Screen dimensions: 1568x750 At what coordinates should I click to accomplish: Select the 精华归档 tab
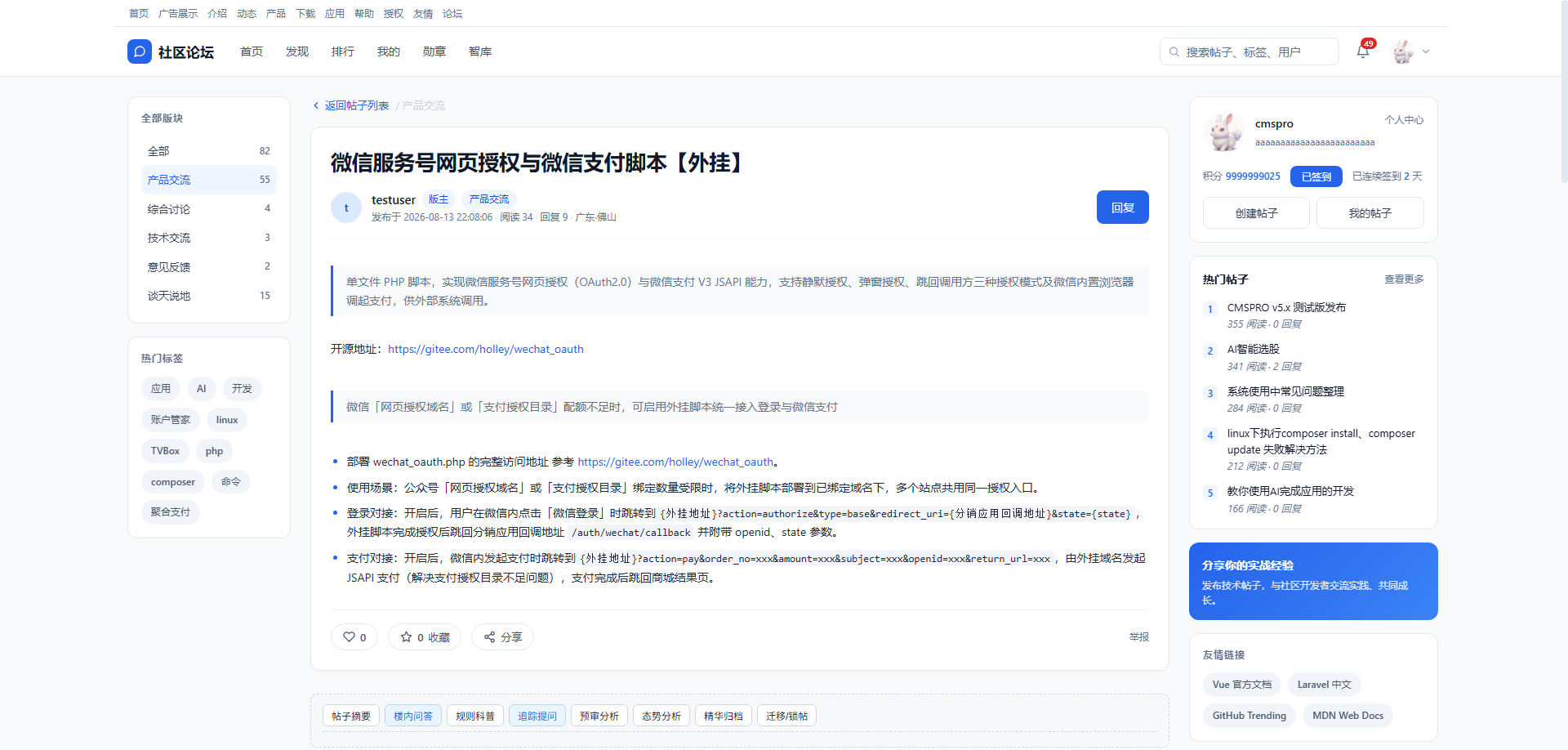(724, 717)
